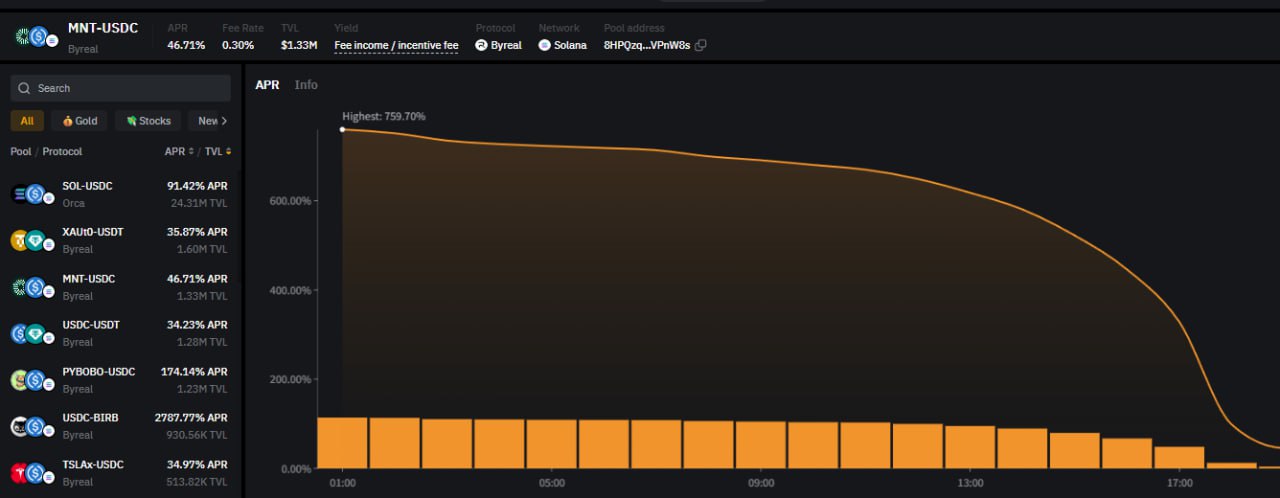Select the APR chart tab
The width and height of the screenshot is (1280, 498).
coord(267,85)
